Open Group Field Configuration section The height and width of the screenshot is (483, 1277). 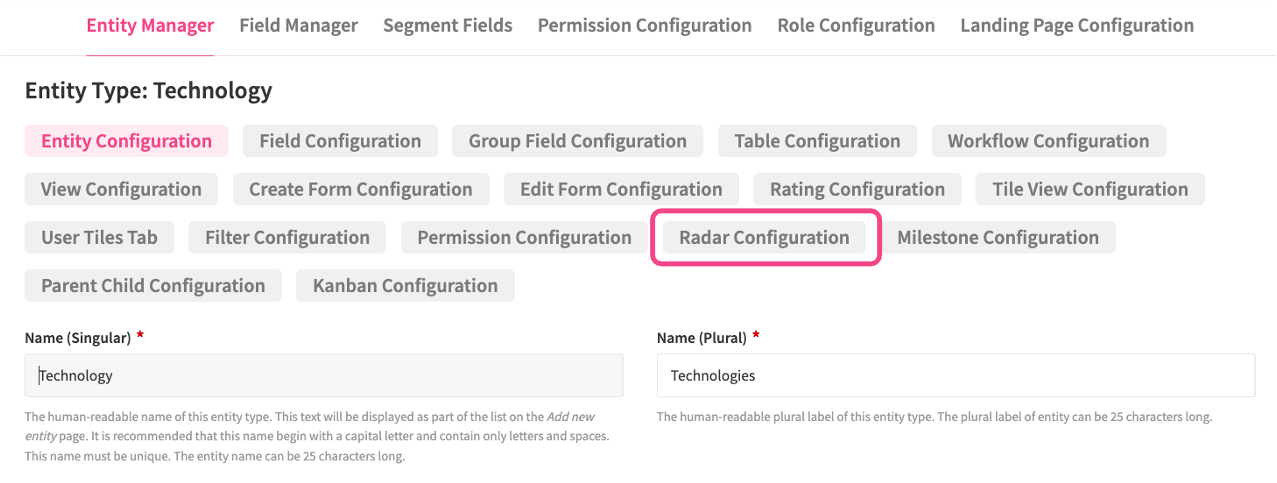coord(577,141)
